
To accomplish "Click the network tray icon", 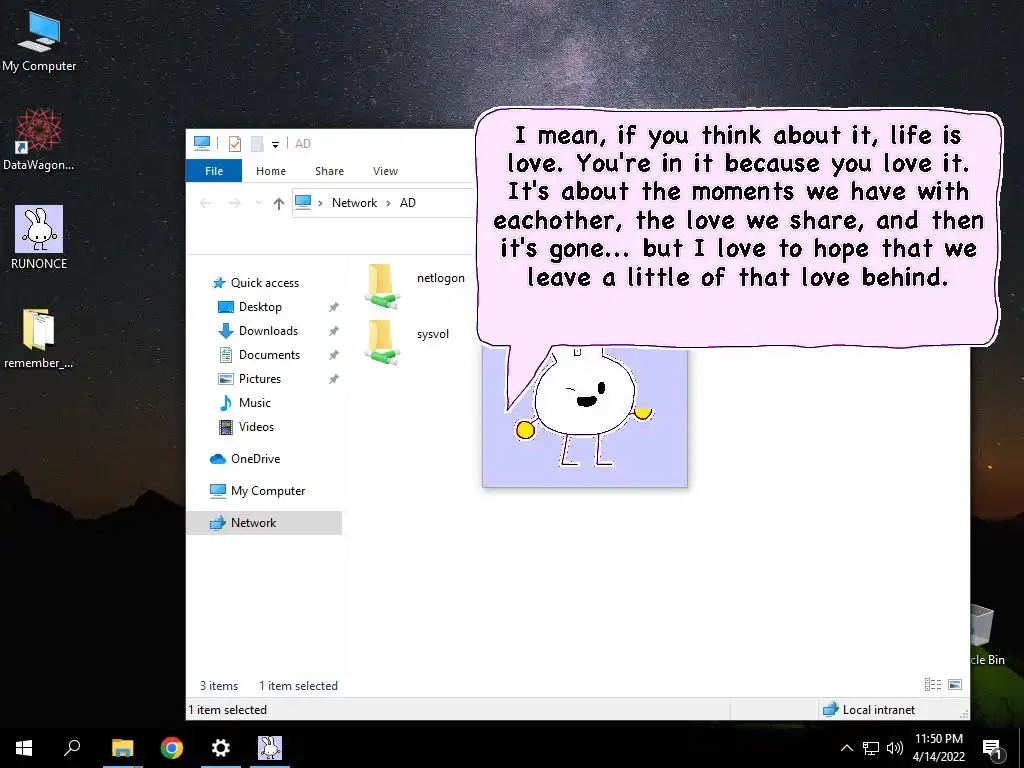I will 871,748.
